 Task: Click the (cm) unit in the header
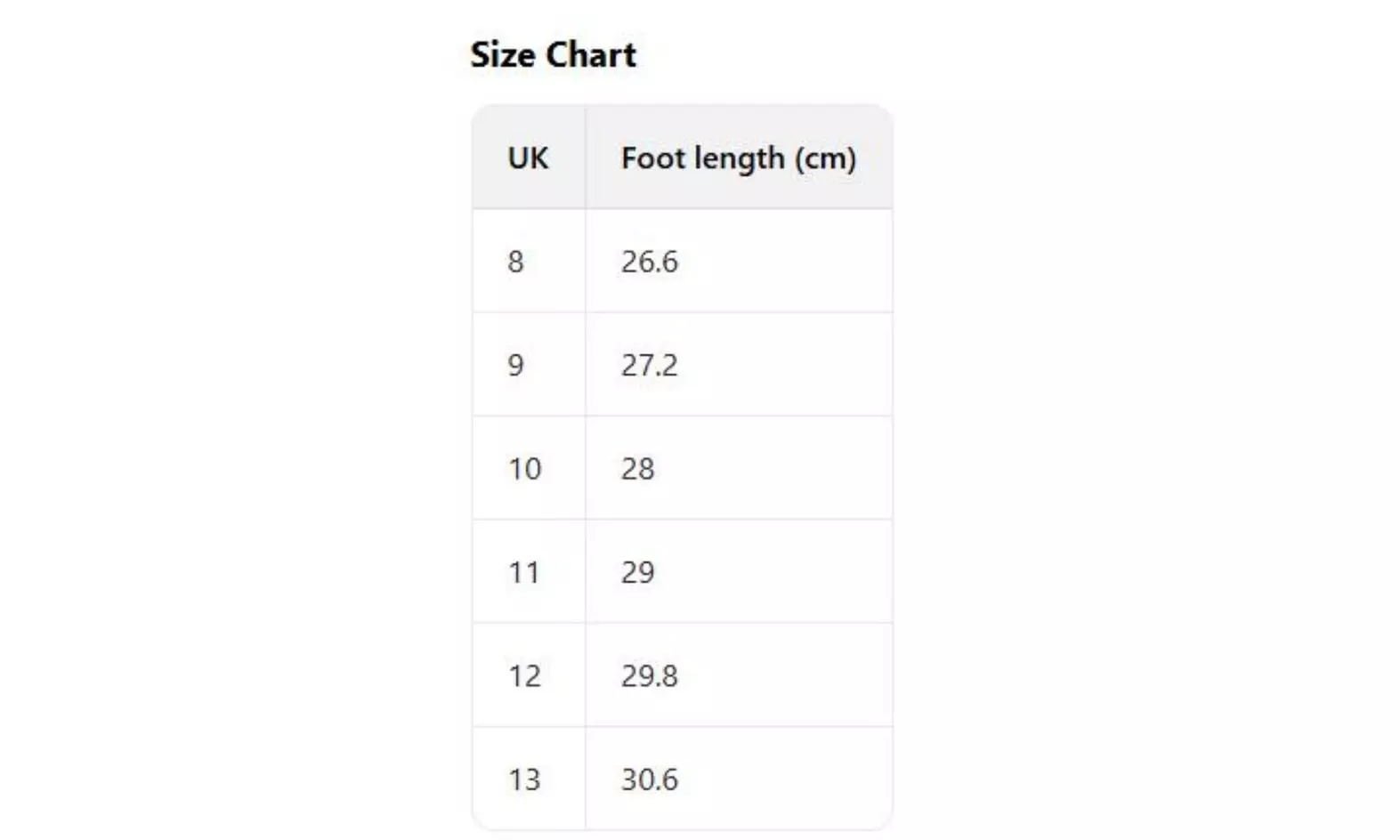click(x=825, y=158)
